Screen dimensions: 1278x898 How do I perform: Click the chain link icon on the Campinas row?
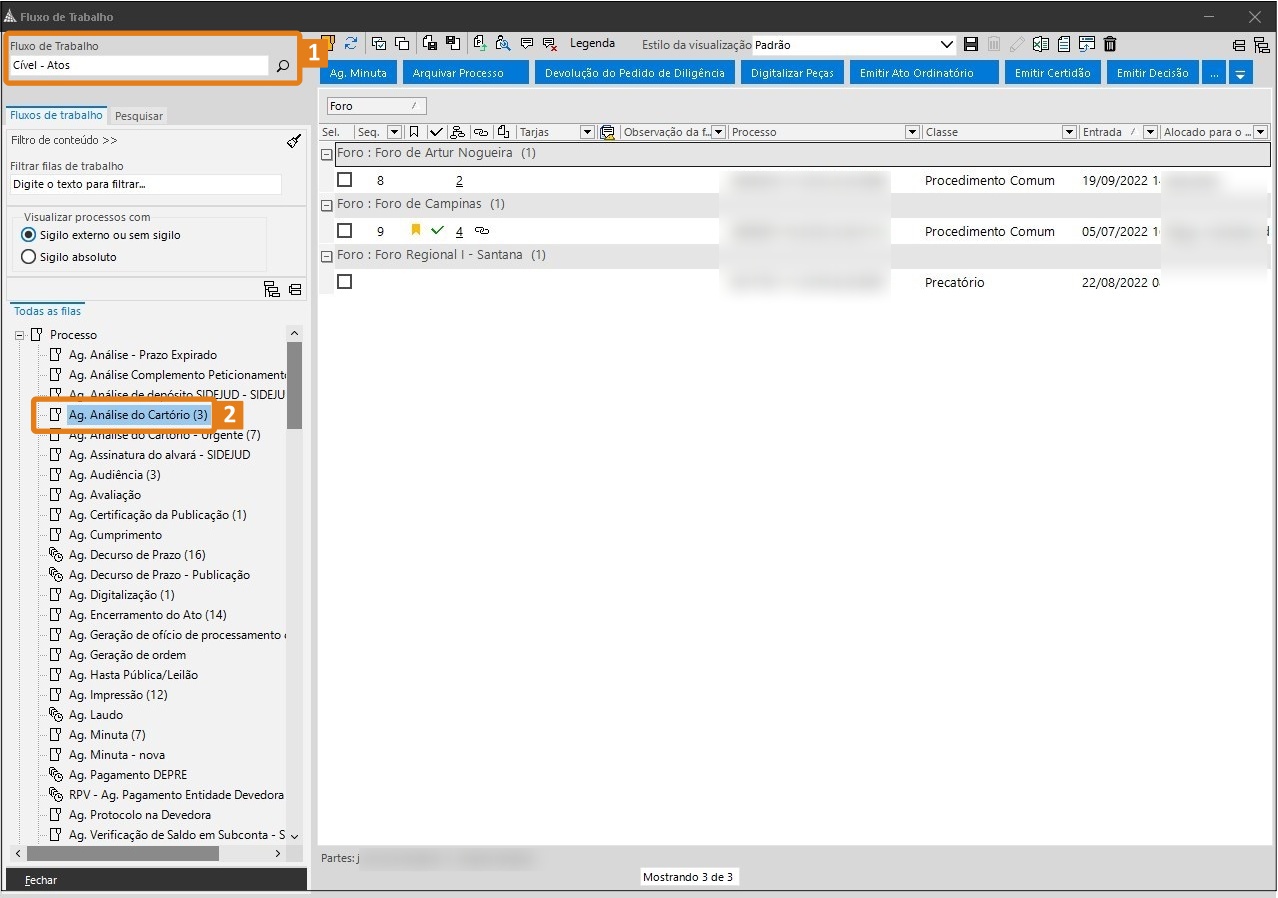tap(481, 231)
